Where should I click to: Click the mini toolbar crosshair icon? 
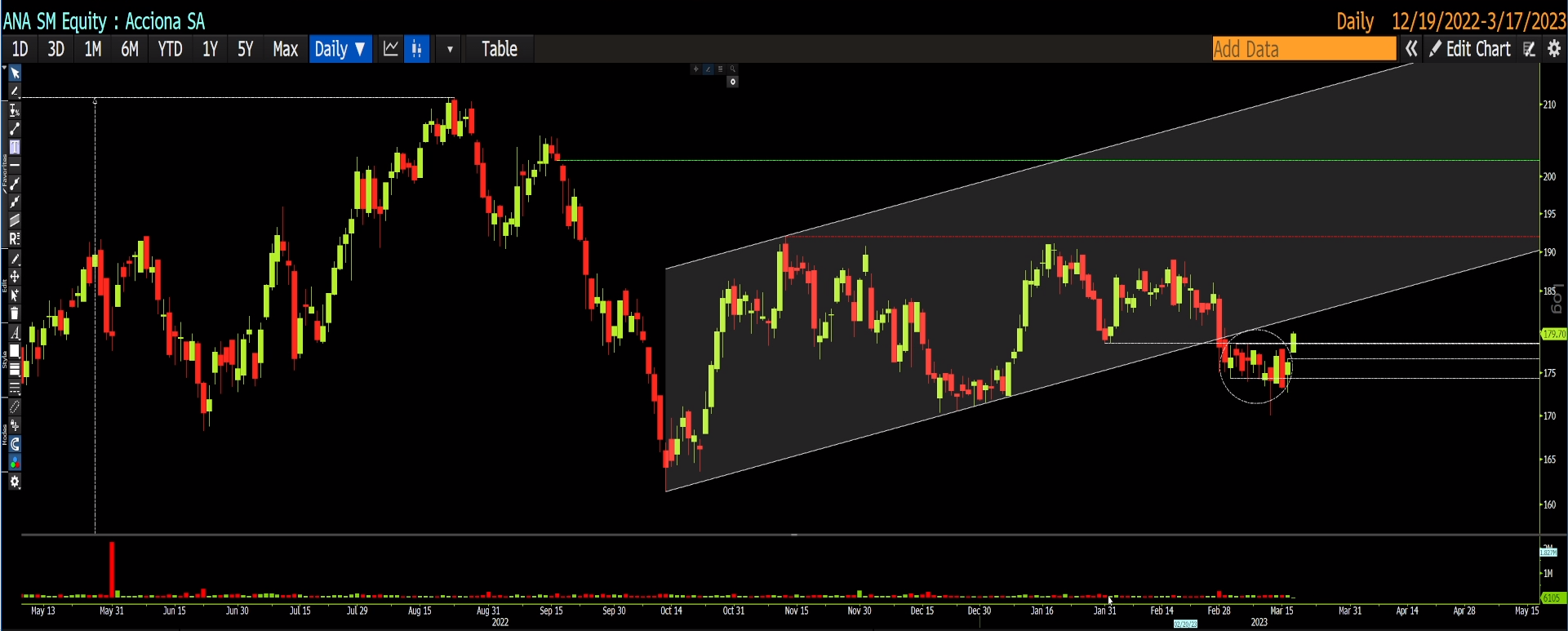pos(696,69)
